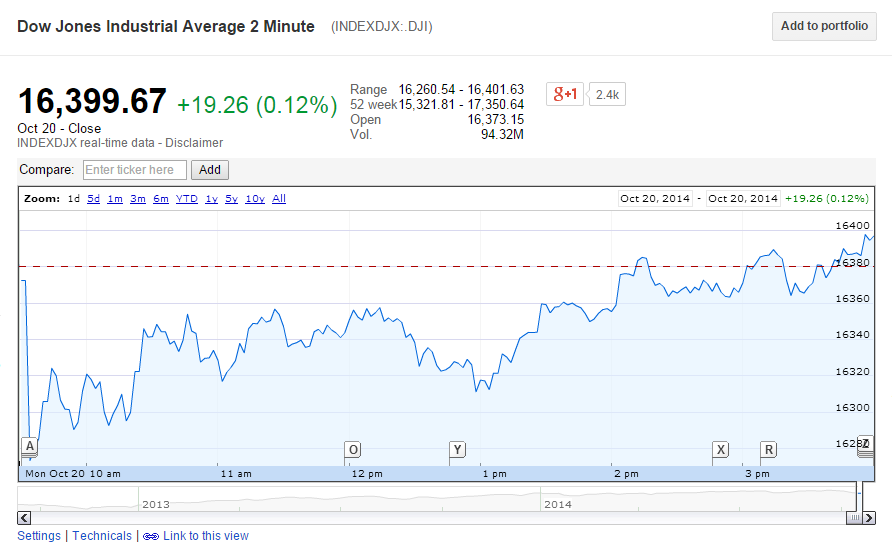The width and height of the screenshot is (892, 550).
Task: Click the right arrow of the timeline scrollbar
Action: point(869,518)
